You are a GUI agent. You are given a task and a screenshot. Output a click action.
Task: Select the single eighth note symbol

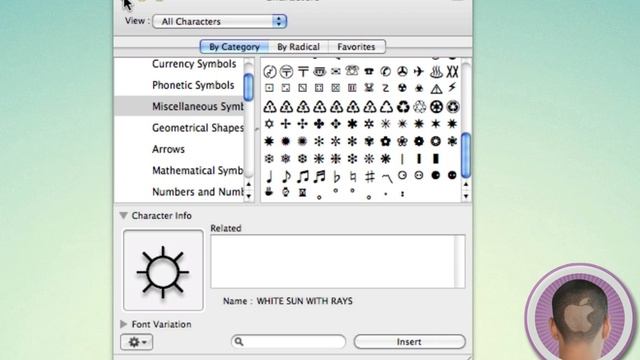[286, 177]
